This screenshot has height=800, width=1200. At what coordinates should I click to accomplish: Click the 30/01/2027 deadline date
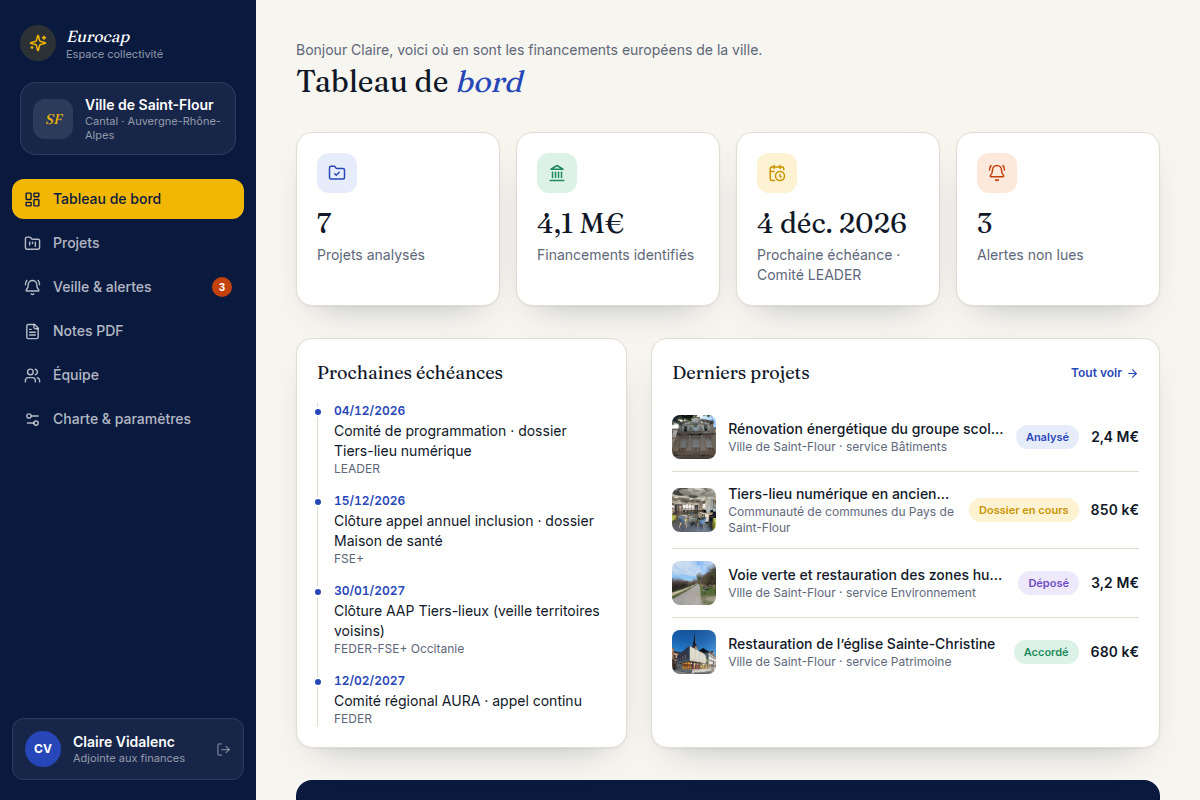pos(370,591)
